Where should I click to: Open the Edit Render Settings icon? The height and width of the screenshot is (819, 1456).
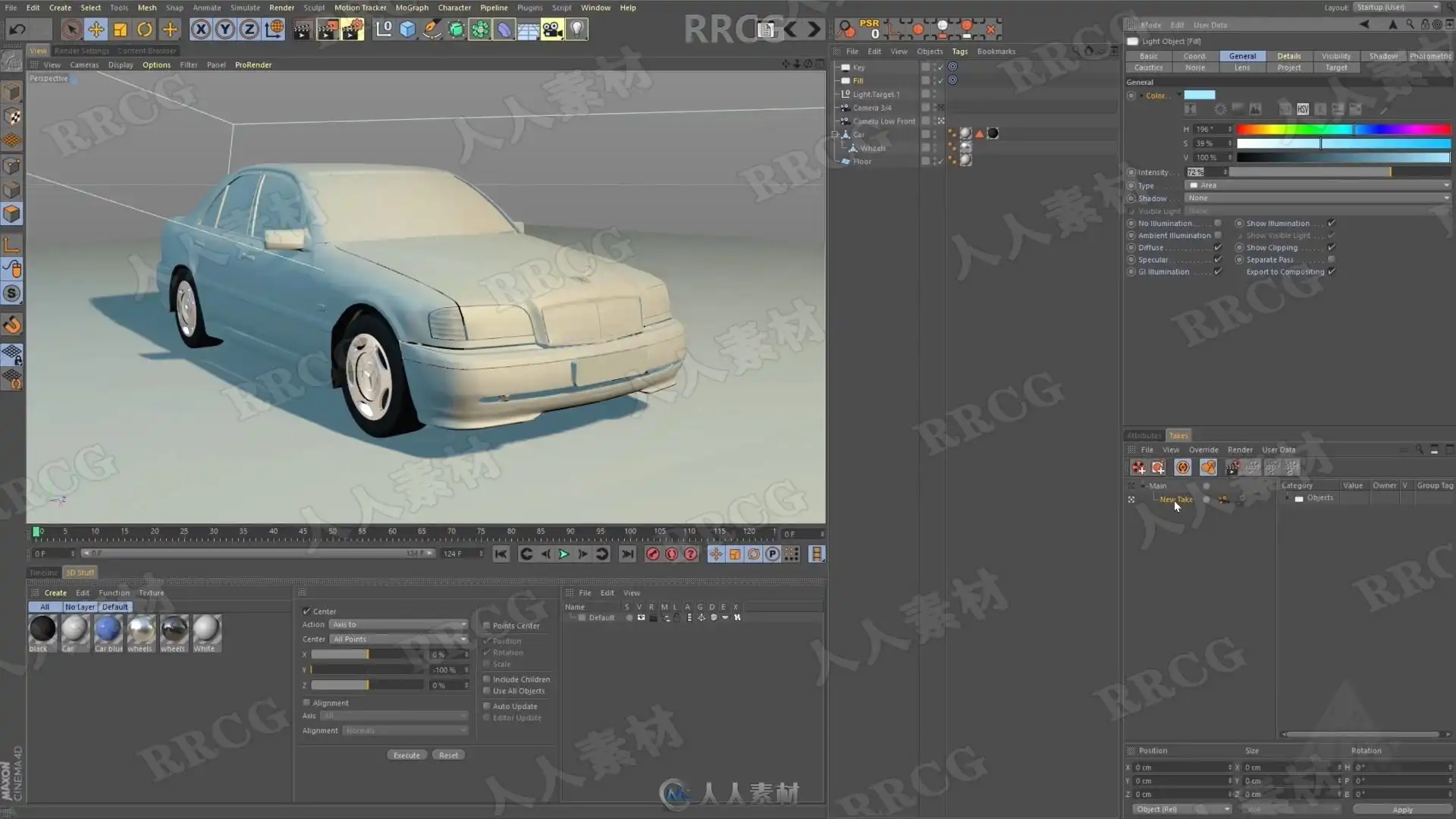tap(353, 30)
